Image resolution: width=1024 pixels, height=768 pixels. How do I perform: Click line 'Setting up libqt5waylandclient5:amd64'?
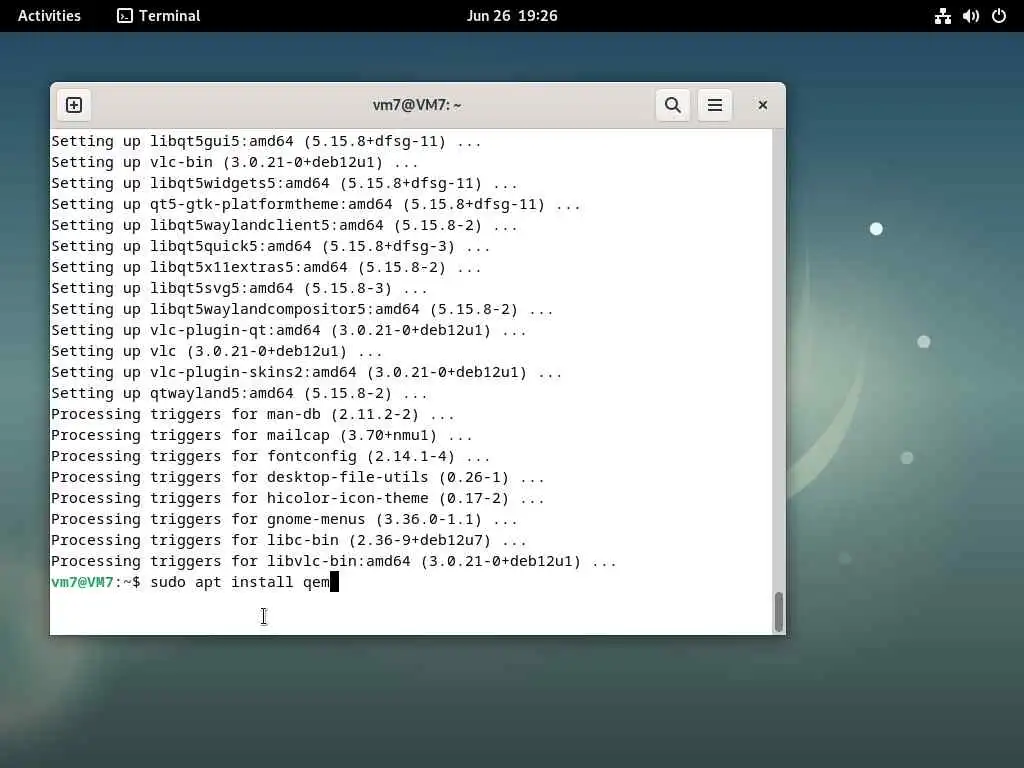click(284, 225)
